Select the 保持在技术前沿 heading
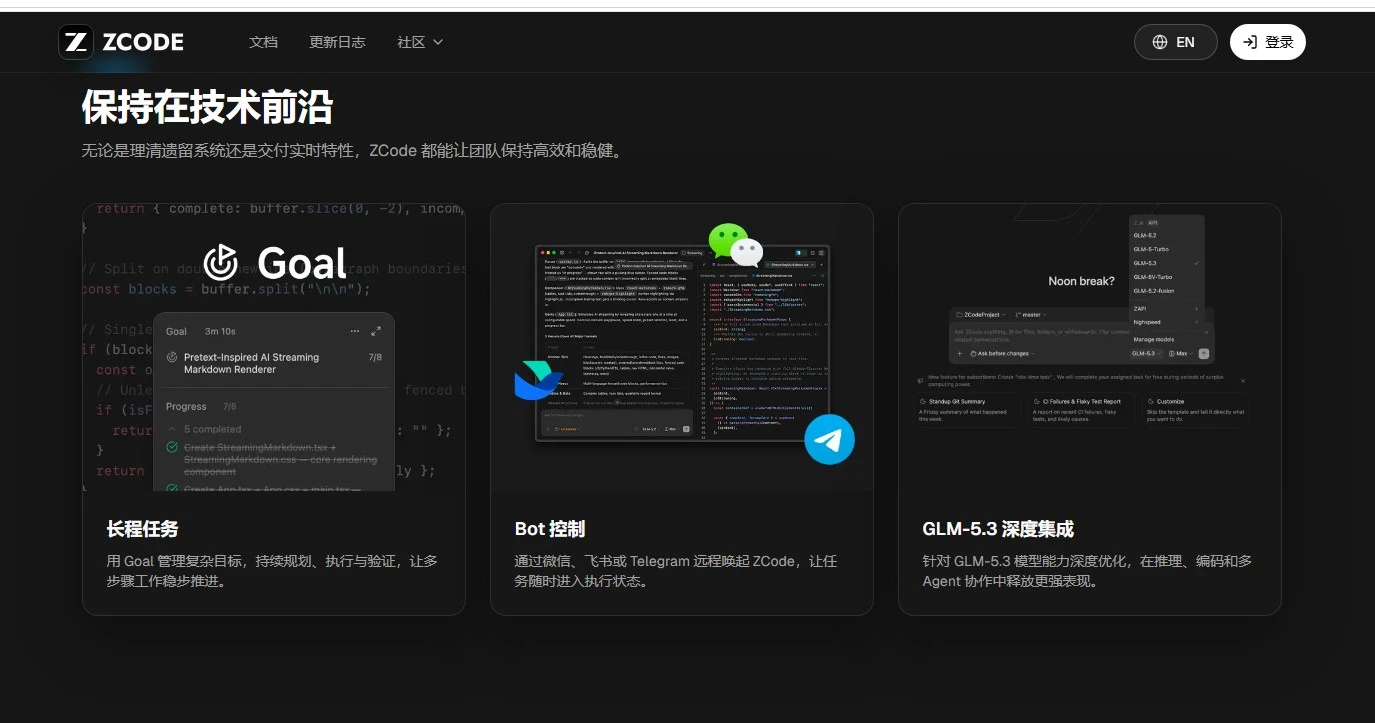1375x723 pixels. click(207, 107)
